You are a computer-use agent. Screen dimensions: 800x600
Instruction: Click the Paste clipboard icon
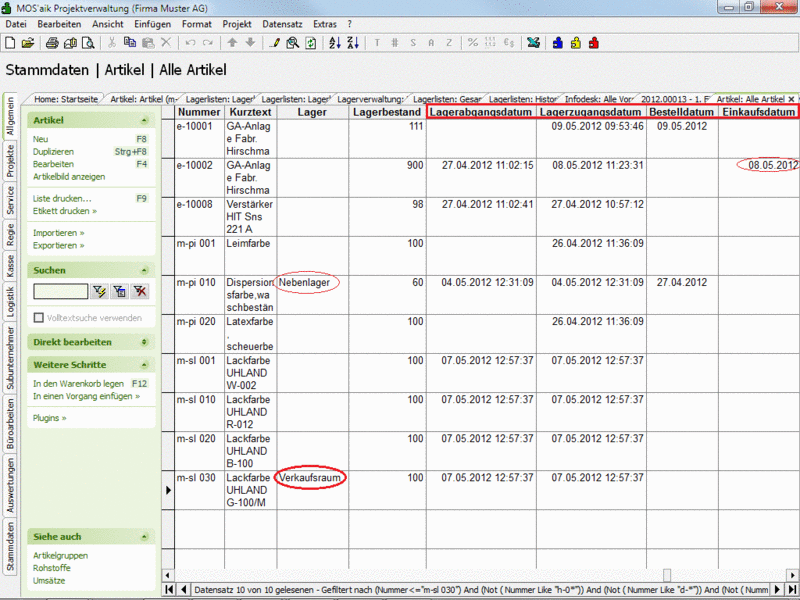click(x=148, y=43)
